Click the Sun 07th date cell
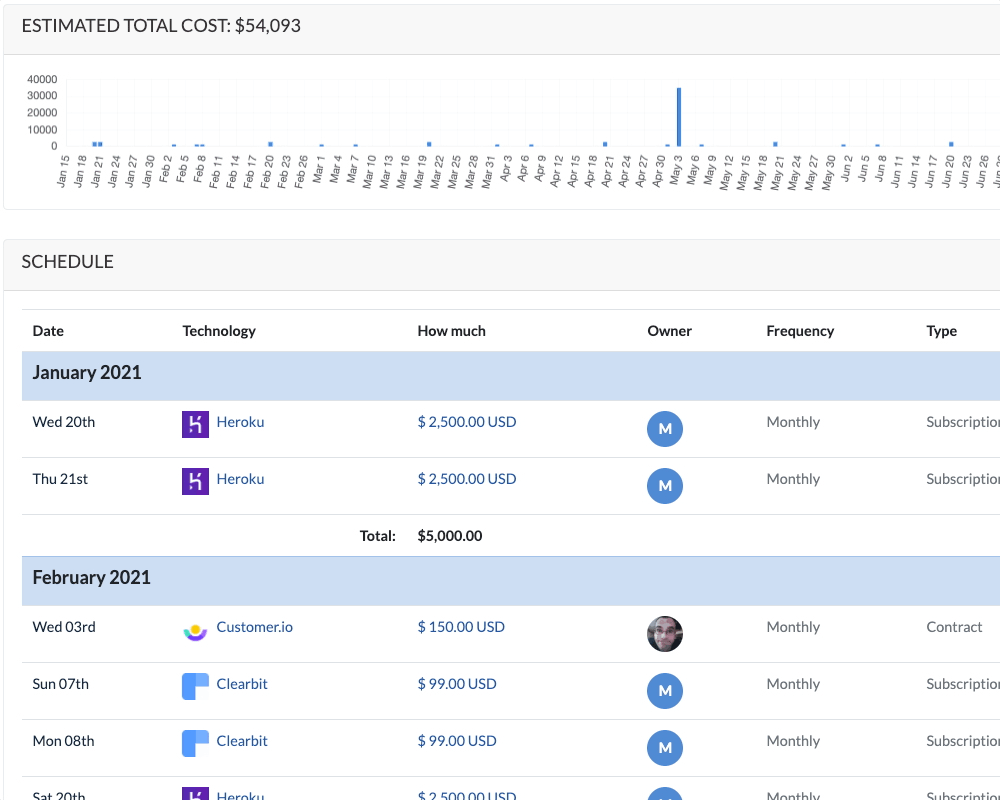Image resolution: width=1000 pixels, height=800 pixels. pyautogui.click(x=61, y=683)
